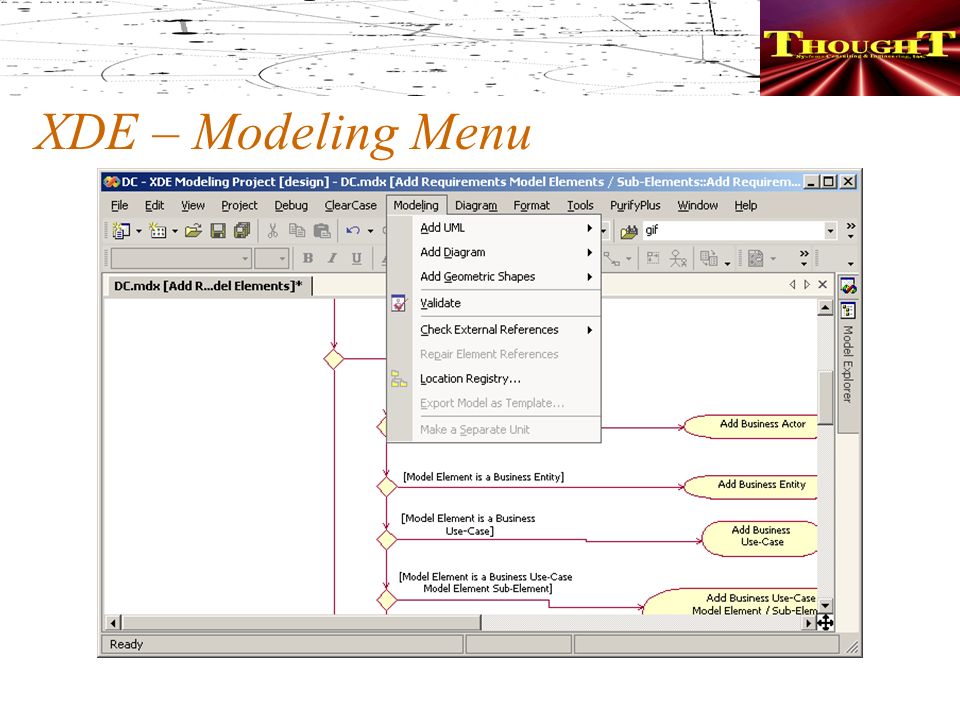Open the PurifyPlus menu

point(635,206)
